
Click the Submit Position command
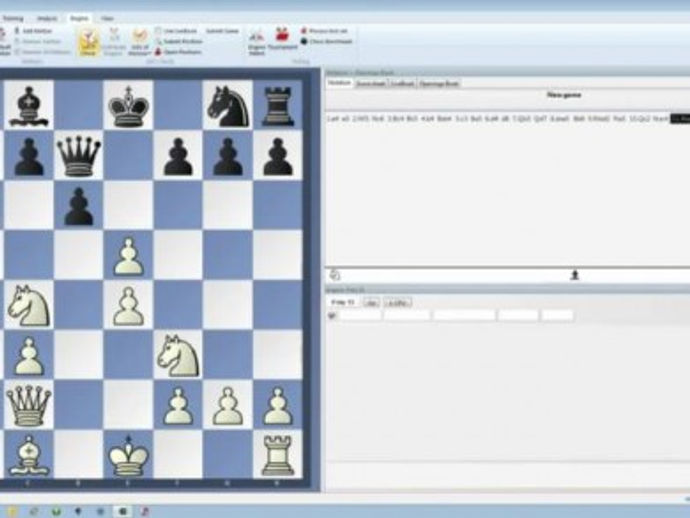[x=178, y=41]
